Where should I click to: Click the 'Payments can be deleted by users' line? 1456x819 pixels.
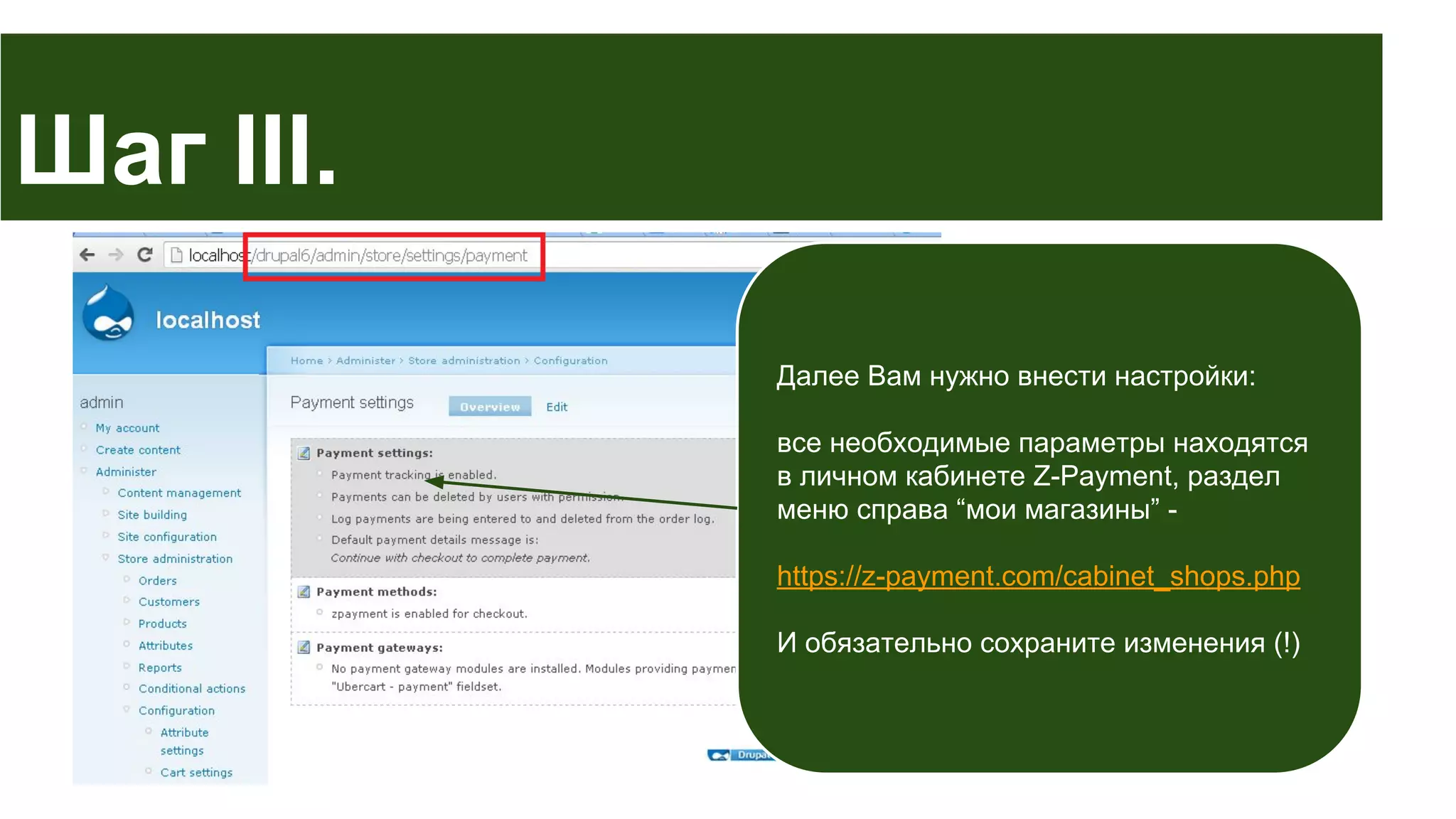click(x=476, y=497)
